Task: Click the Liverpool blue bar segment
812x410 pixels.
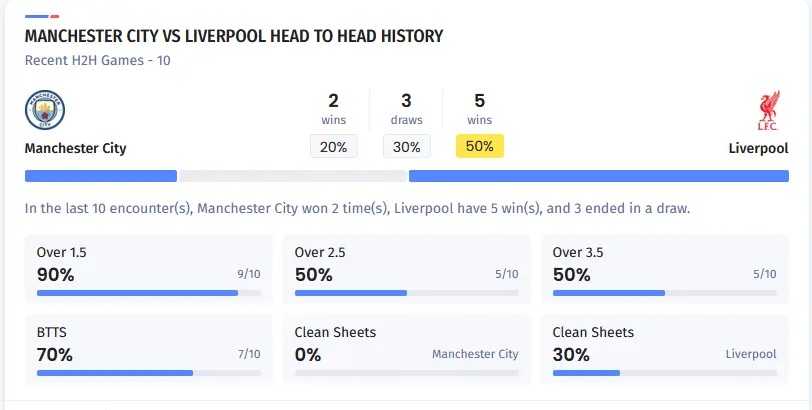Action: [598, 176]
